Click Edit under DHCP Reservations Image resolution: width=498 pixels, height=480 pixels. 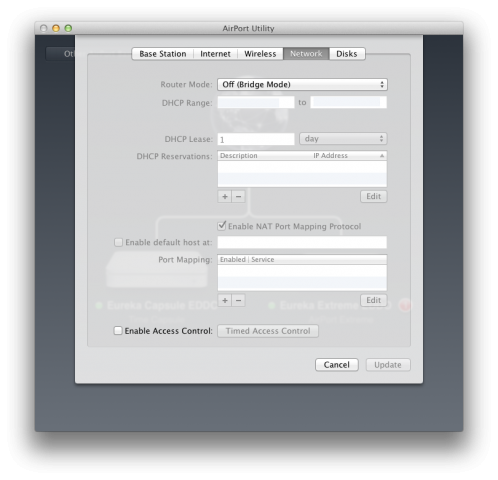coord(373,196)
